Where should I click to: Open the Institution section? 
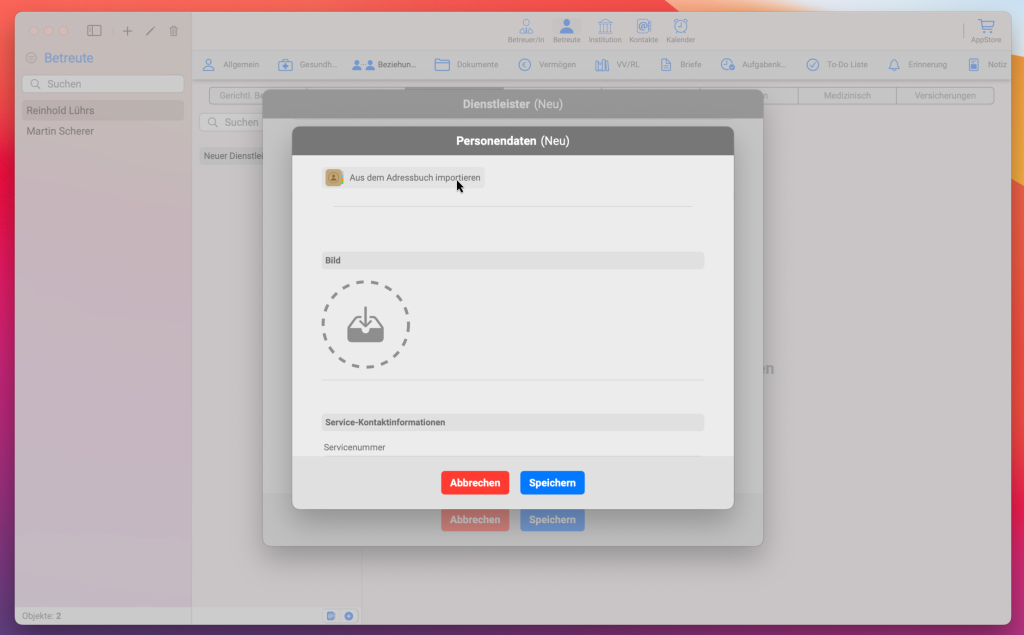[x=605, y=31]
